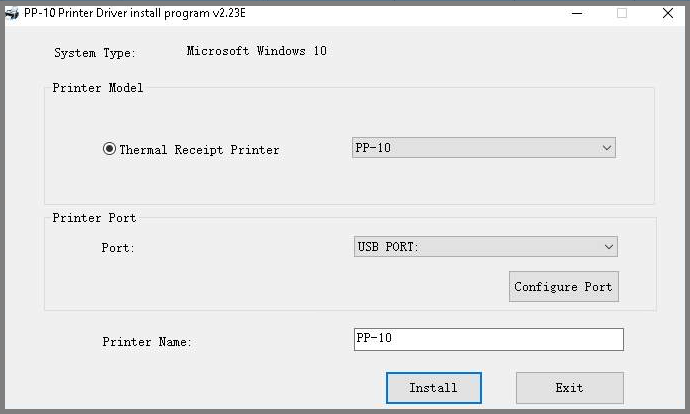Start installation with the Install button

[x=434, y=387]
